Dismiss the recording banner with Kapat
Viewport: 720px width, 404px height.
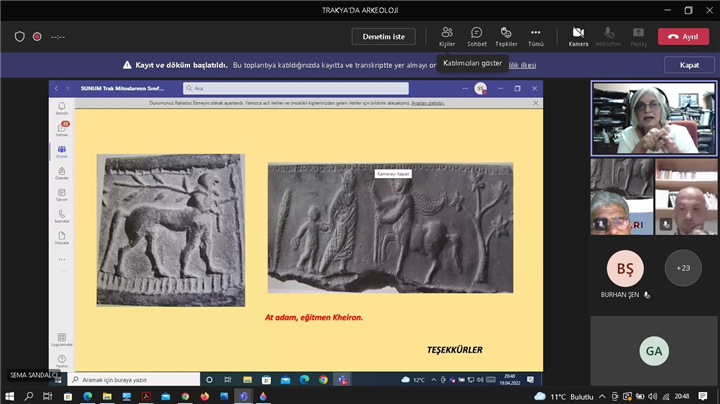[689, 65]
